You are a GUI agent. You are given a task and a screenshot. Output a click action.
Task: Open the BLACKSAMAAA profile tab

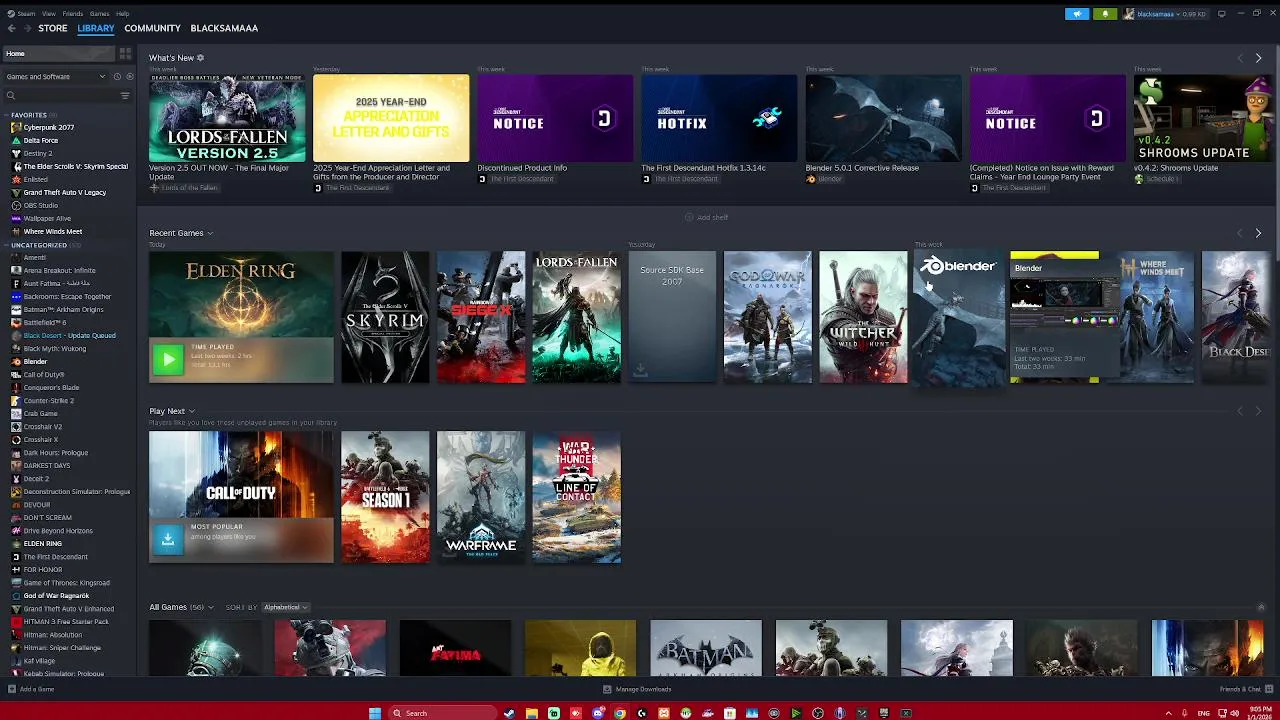[224, 28]
